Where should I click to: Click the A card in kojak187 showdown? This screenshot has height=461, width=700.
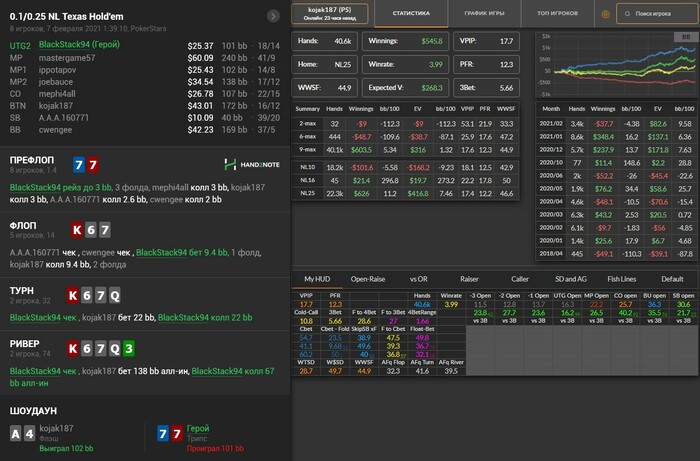pos(16,433)
